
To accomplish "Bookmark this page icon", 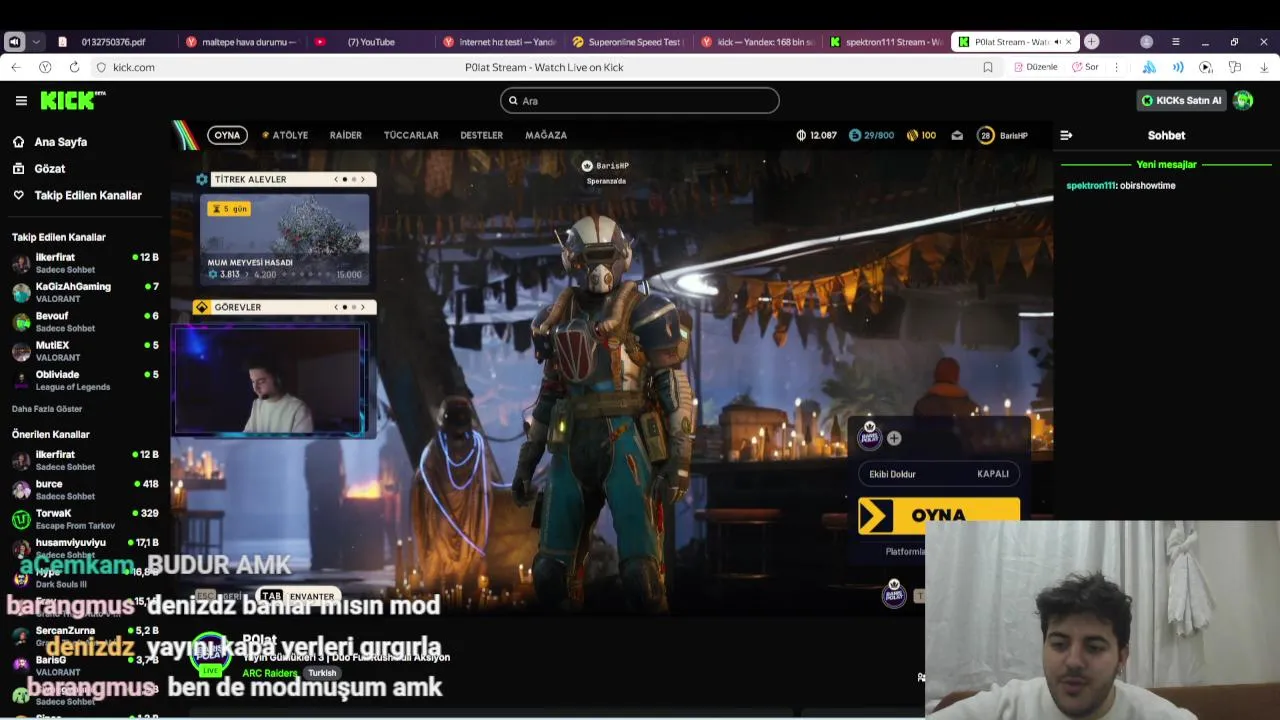I will (988, 67).
